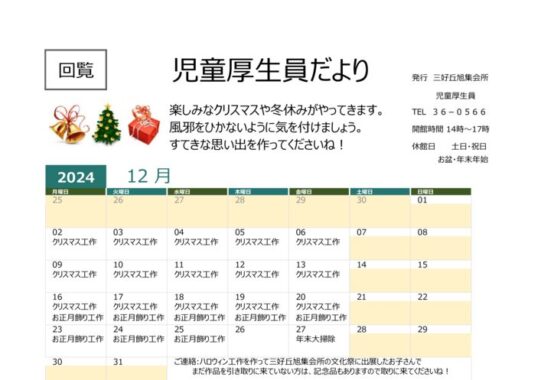The width and height of the screenshot is (554, 380).
Task: Click the 月曜日 column header
Action: tap(76, 192)
